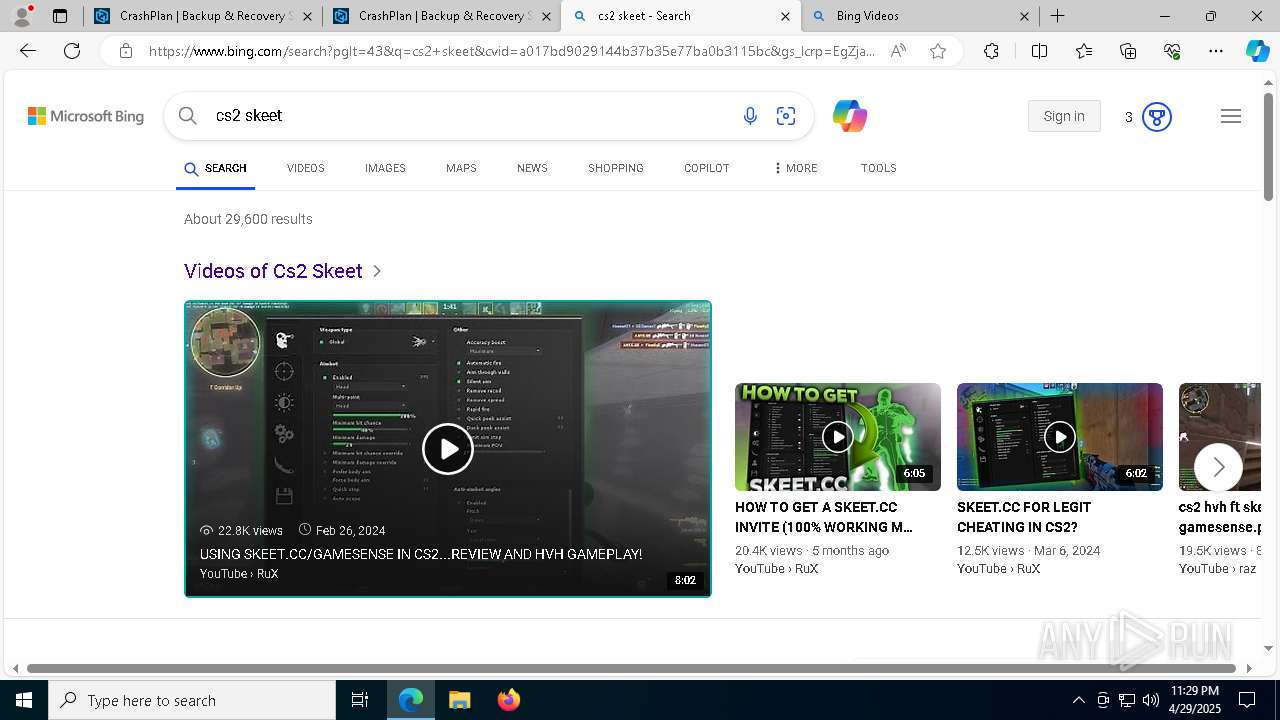The width and height of the screenshot is (1280, 720).
Task: Open File Explorer from taskbar
Action: [459, 700]
